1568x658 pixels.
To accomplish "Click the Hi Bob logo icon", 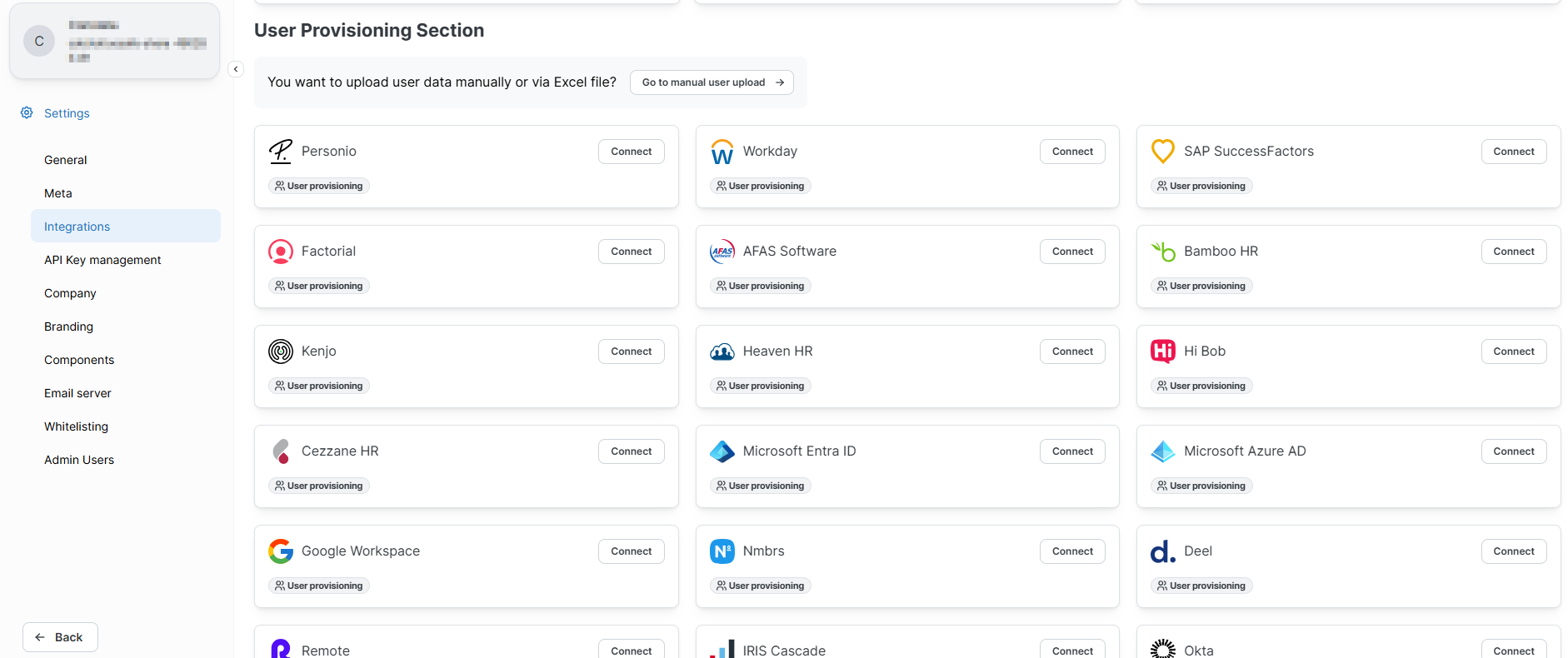I will [1162, 351].
